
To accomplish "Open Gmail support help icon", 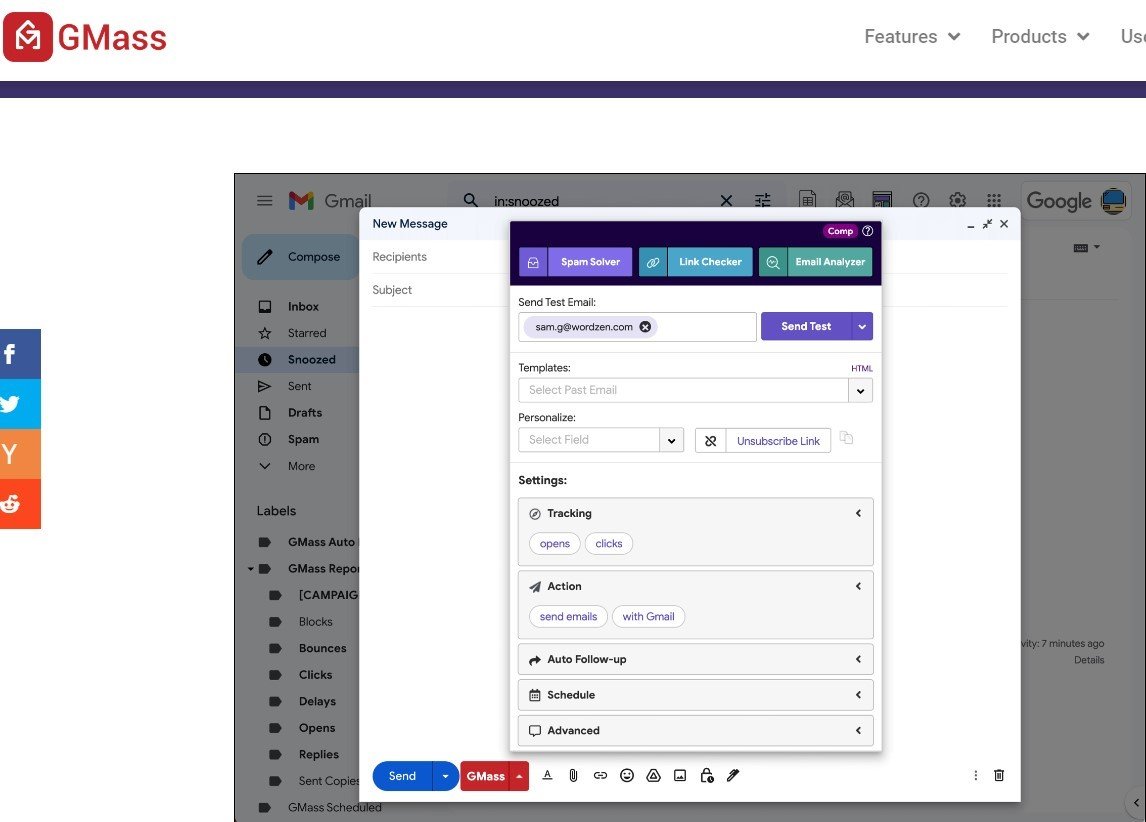I will coord(921,200).
